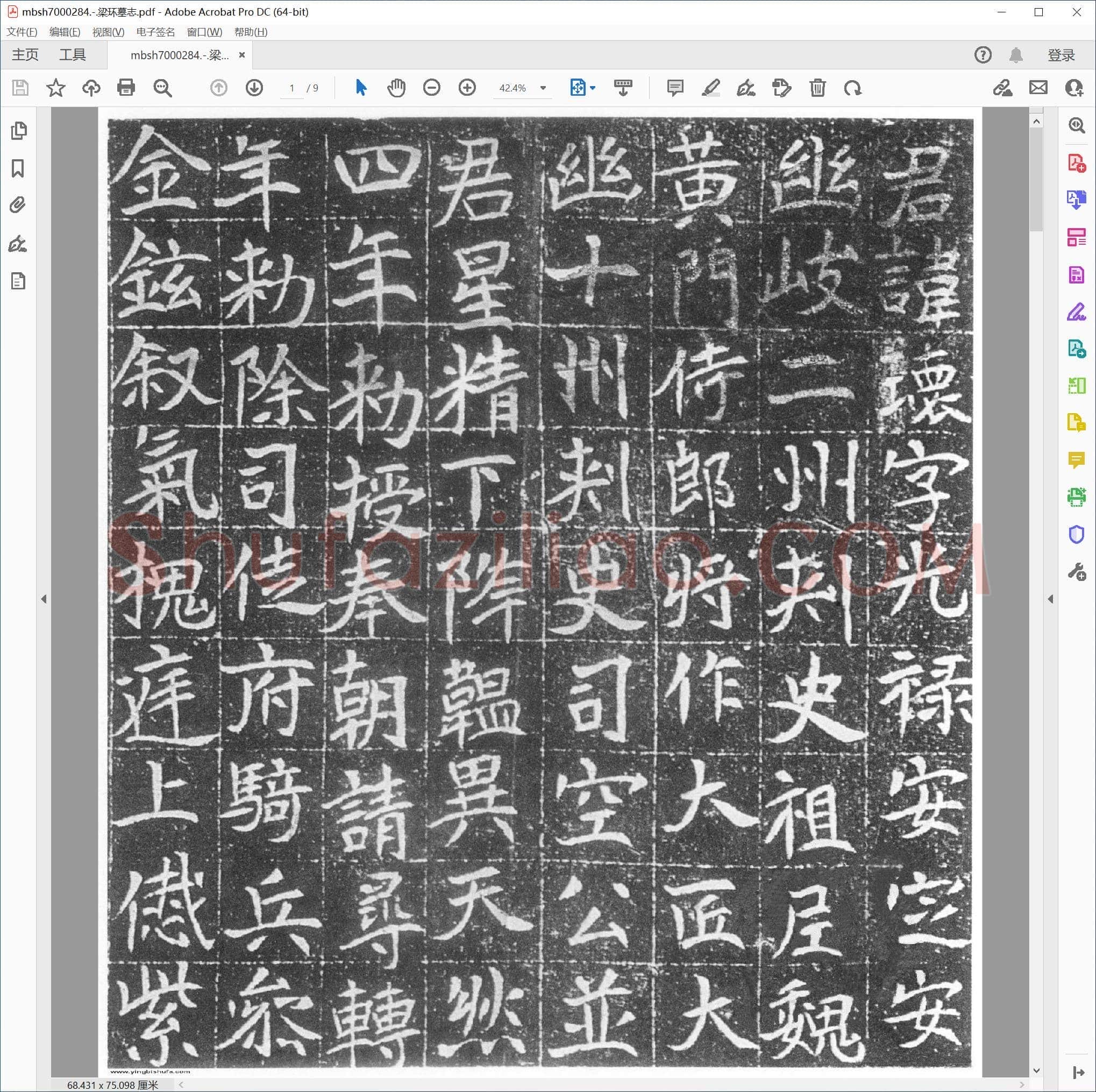The image size is (1096, 1092).
Task: Switch to the 工具 tab
Action: [73, 55]
